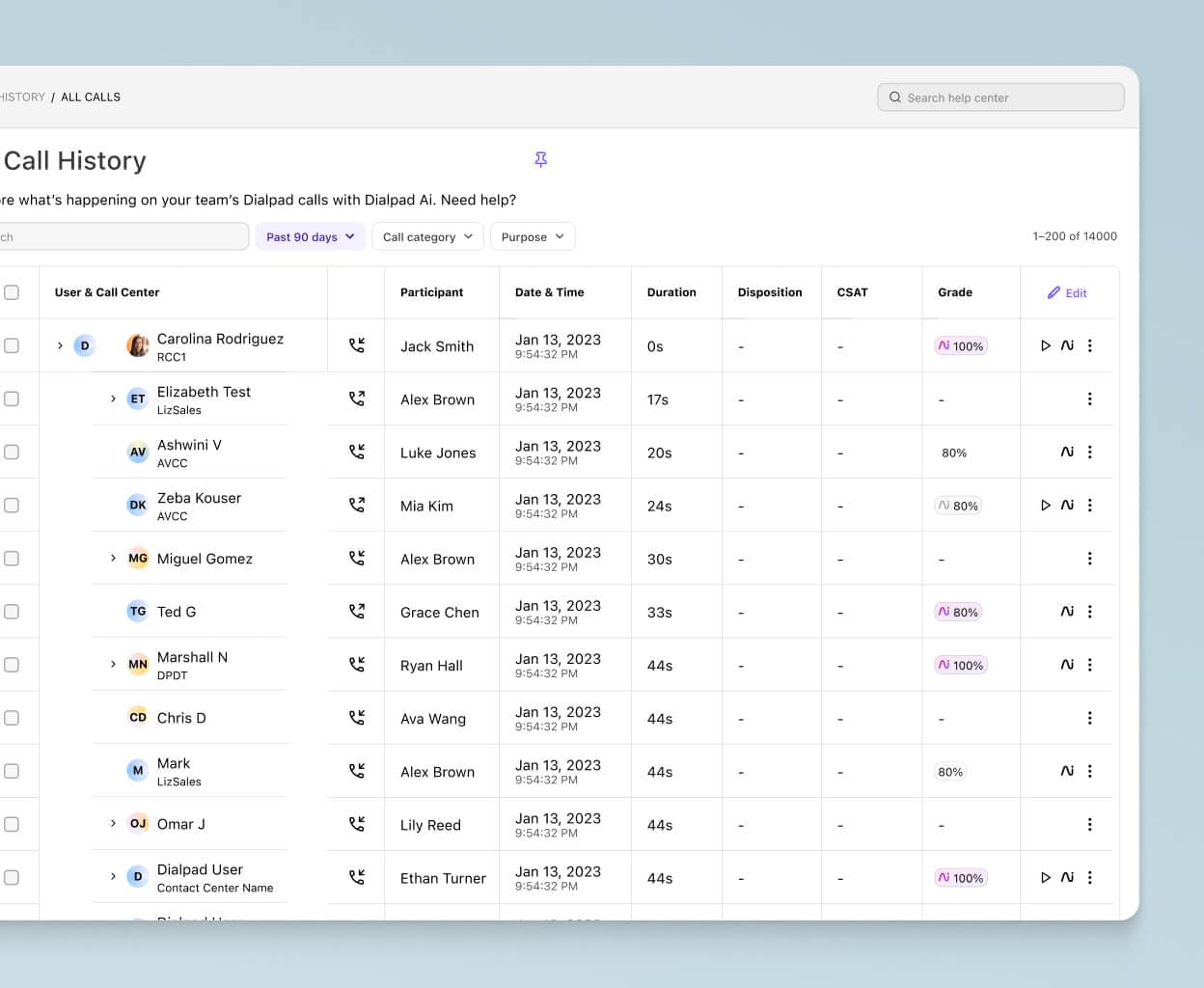Open three-dot menu for Ethan Turner call

1089,877
